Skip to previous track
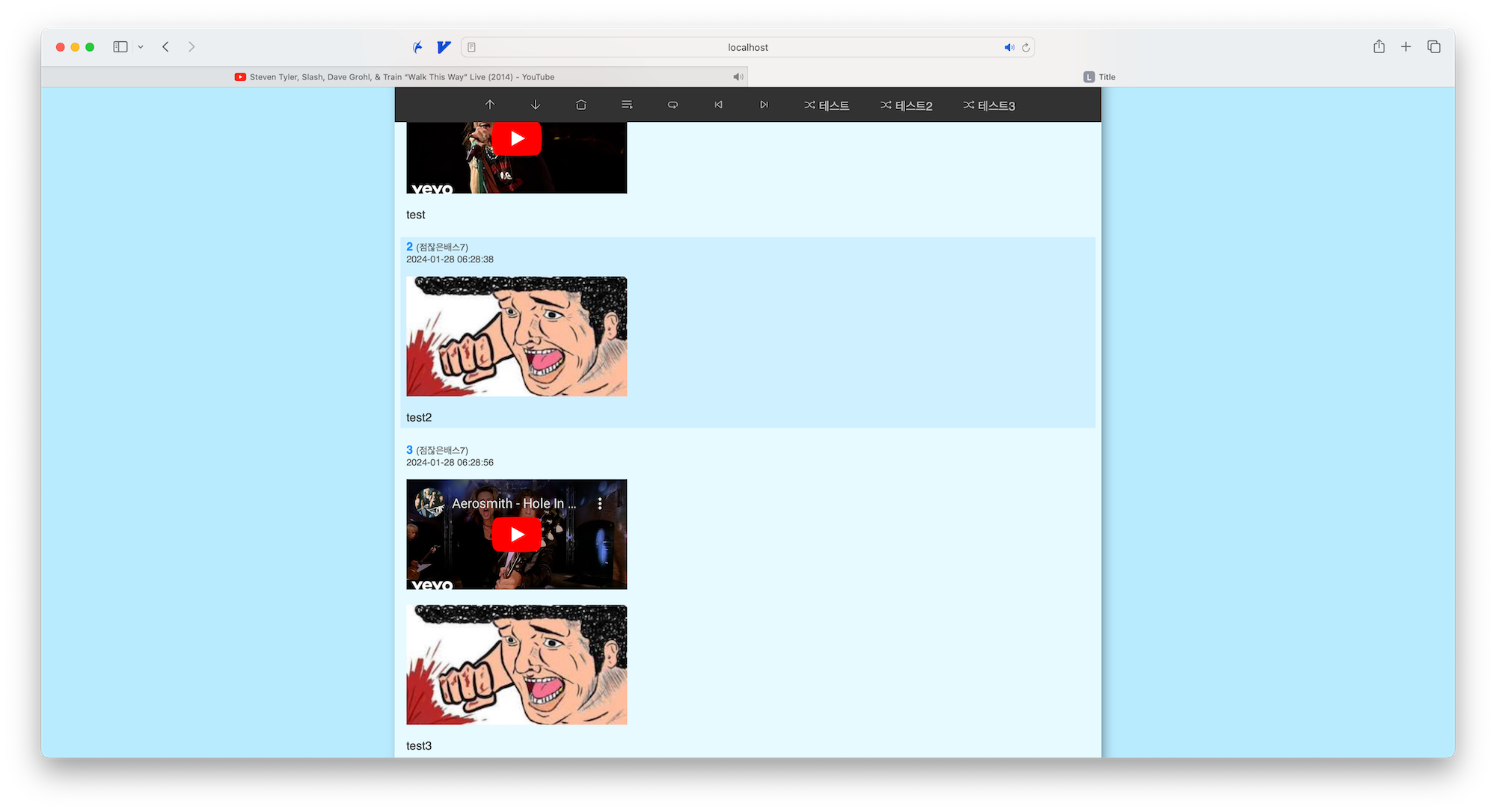Viewport: 1496px width, 812px height. point(718,105)
